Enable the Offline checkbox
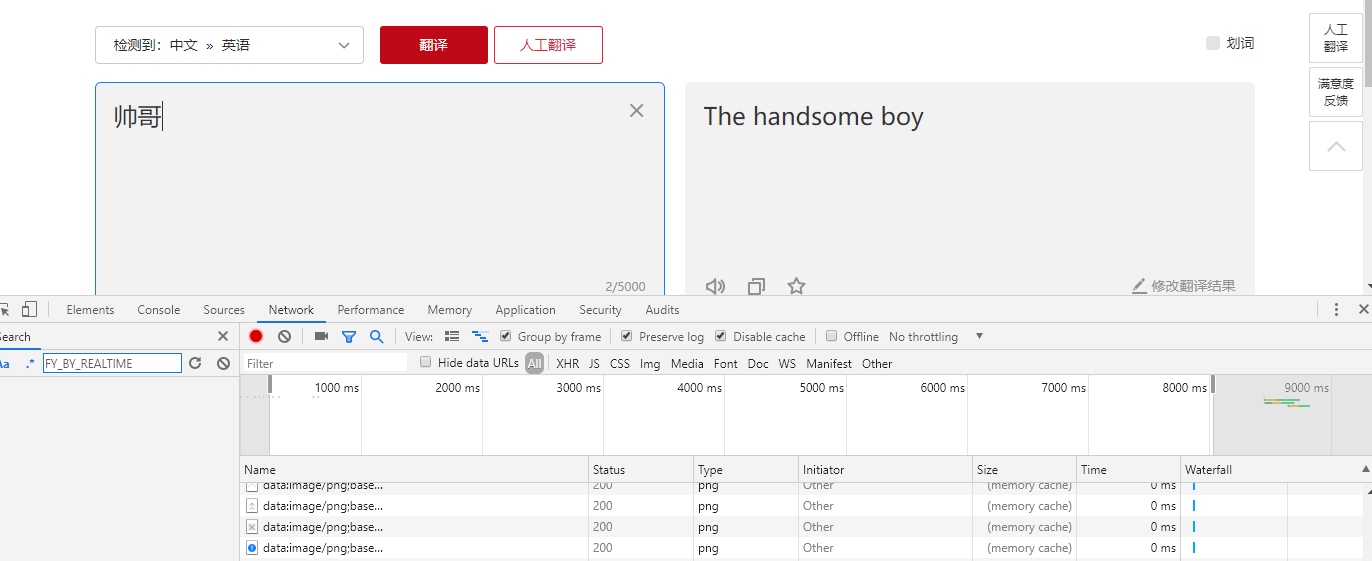 [x=831, y=336]
